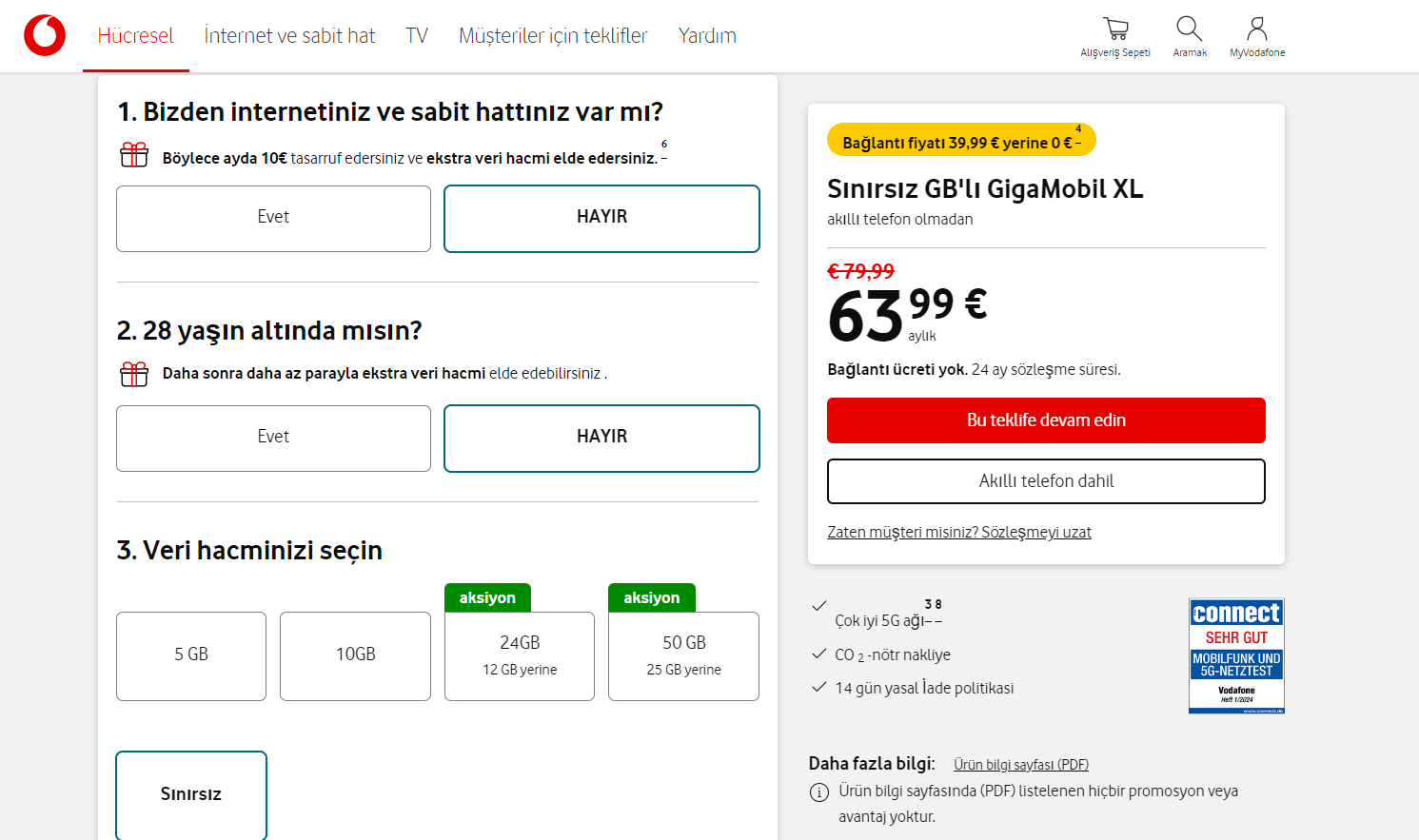The height and width of the screenshot is (840, 1419).
Task: Select HAYIR for under-28 question
Action: 601,439
